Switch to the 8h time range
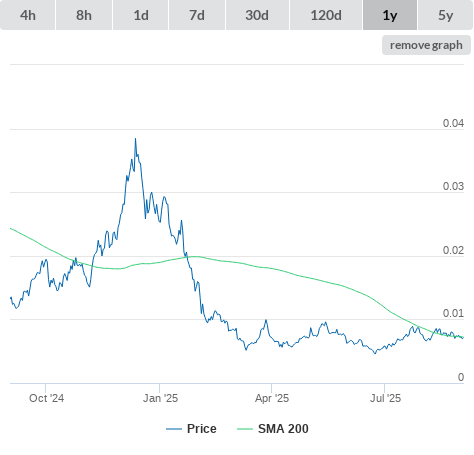The height and width of the screenshot is (455, 474). tap(84, 15)
